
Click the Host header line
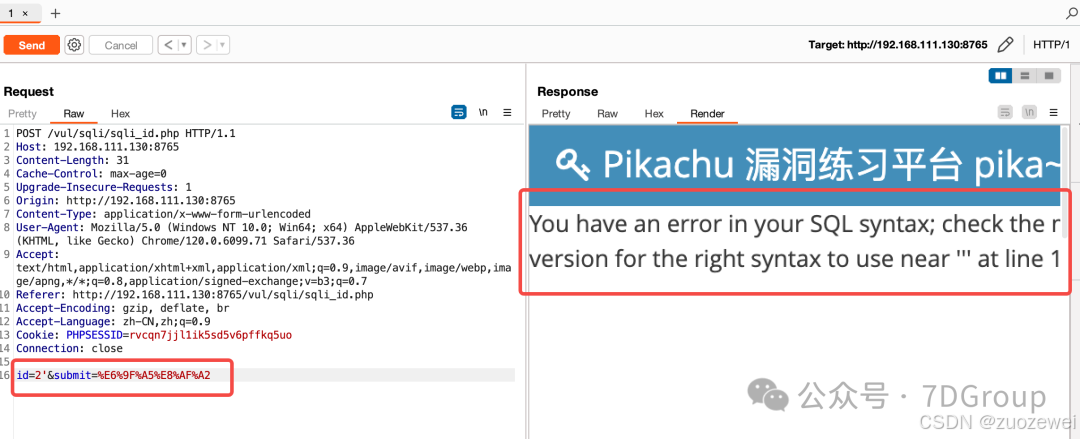tap(98, 146)
